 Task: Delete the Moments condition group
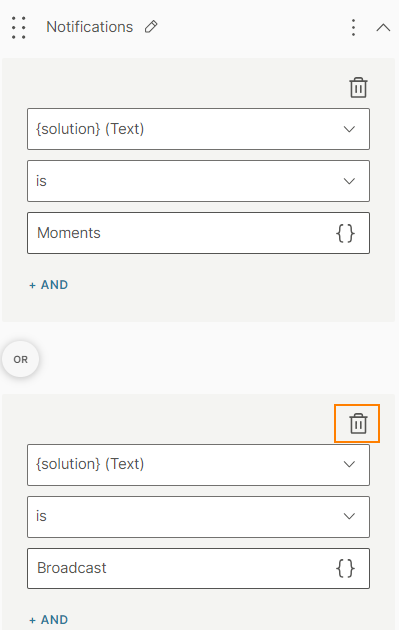point(358,88)
